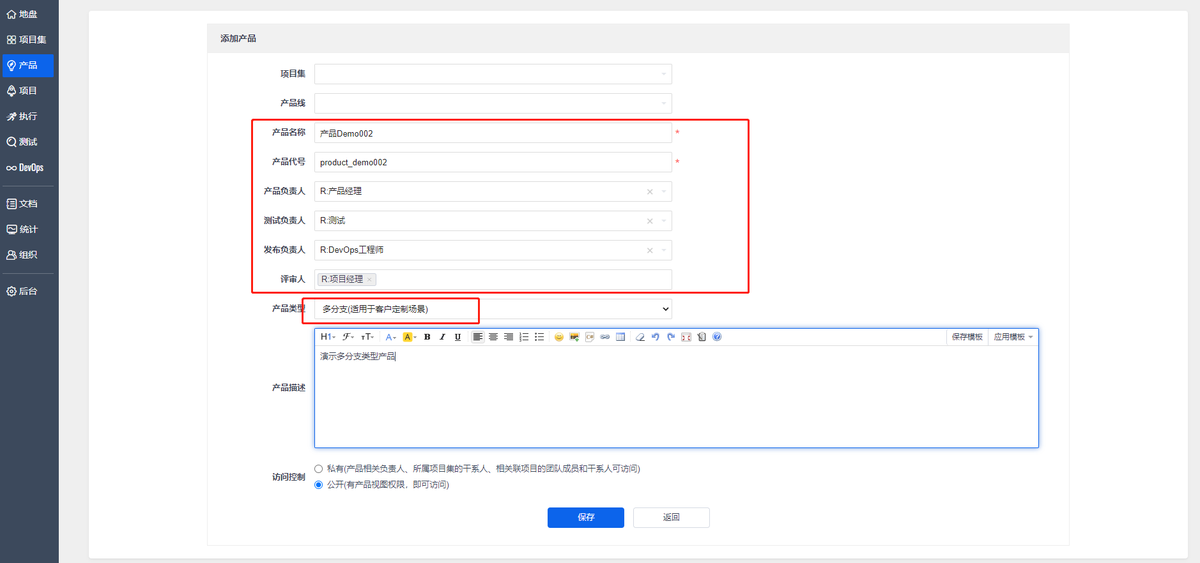Open 组织 in sidebar
Screen dimensions: 1200x563
click(x=27, y=255)
